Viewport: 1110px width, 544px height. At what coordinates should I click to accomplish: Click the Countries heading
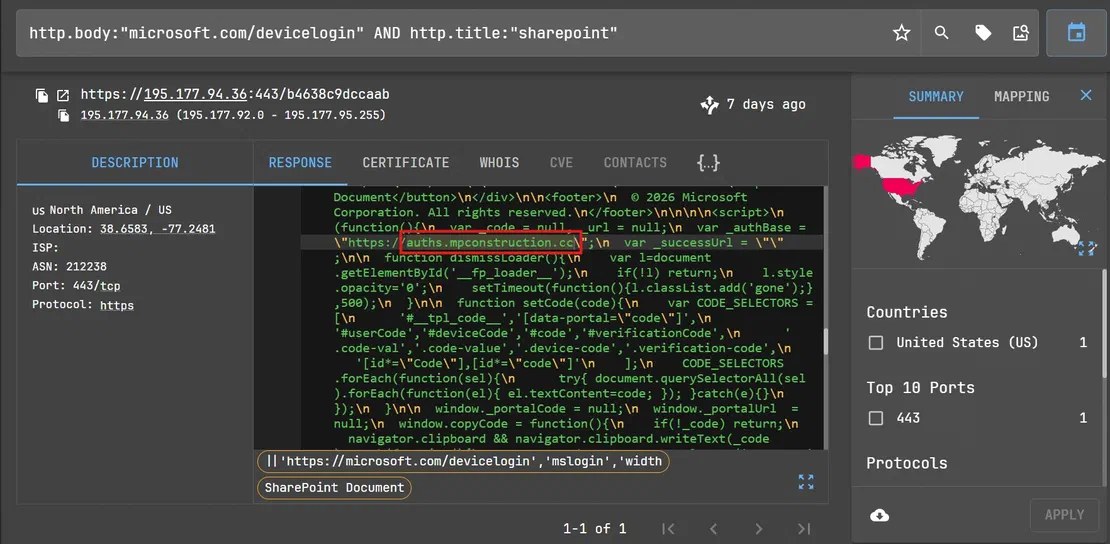(906, 312)
